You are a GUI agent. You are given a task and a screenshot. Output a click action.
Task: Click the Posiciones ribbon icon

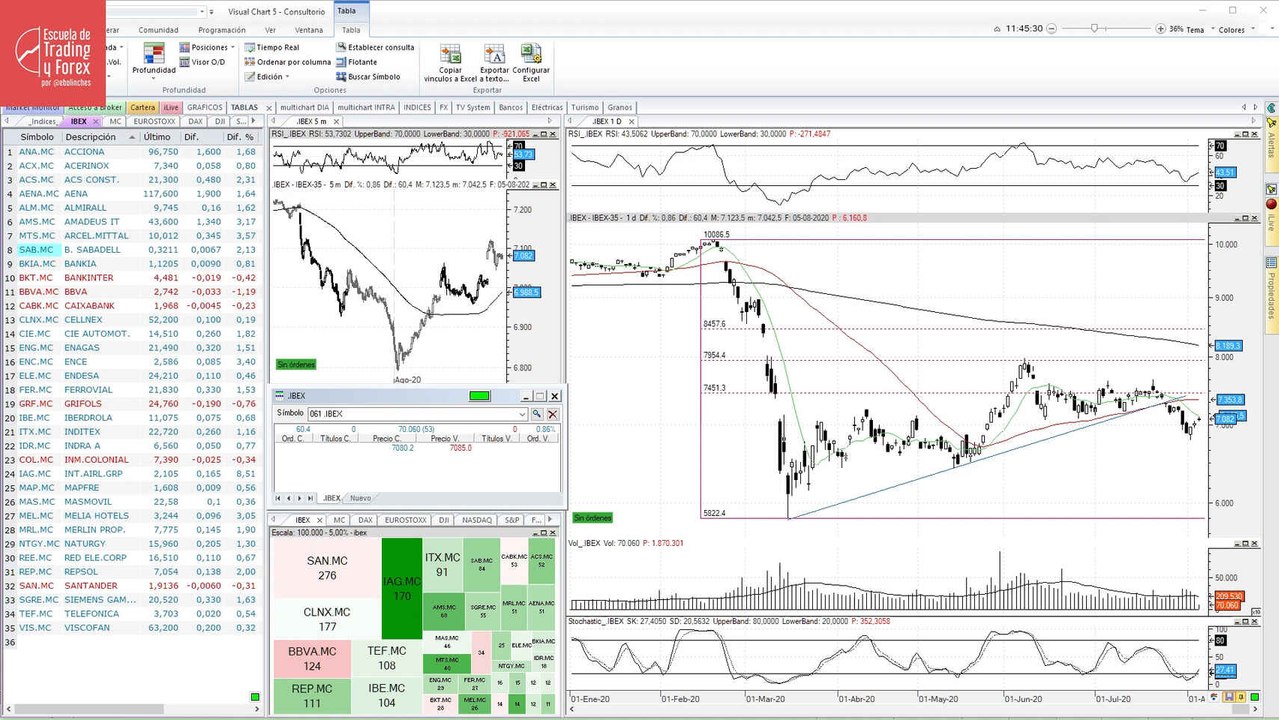[185, 47]
